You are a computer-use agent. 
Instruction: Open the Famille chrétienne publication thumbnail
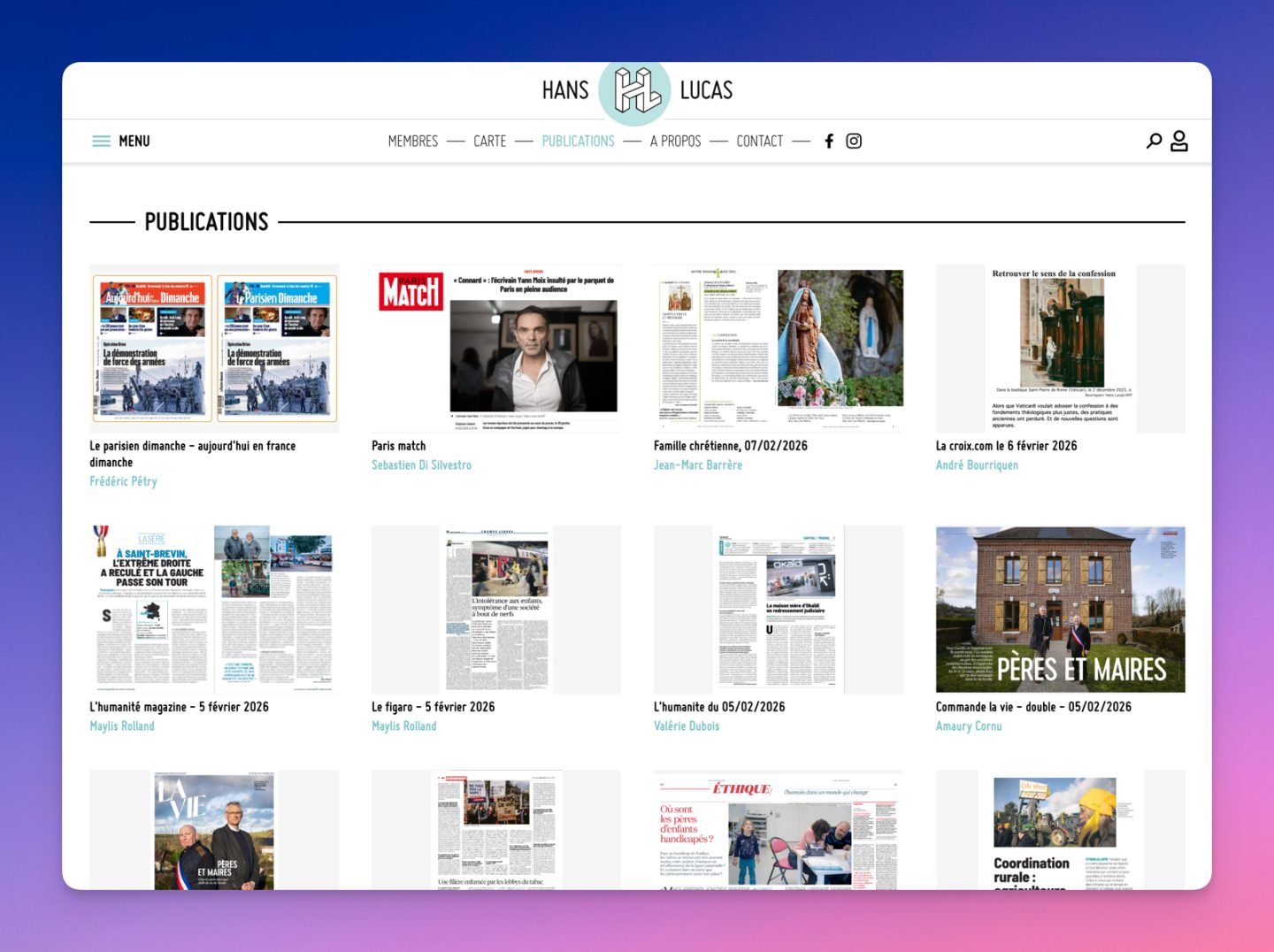779,349
